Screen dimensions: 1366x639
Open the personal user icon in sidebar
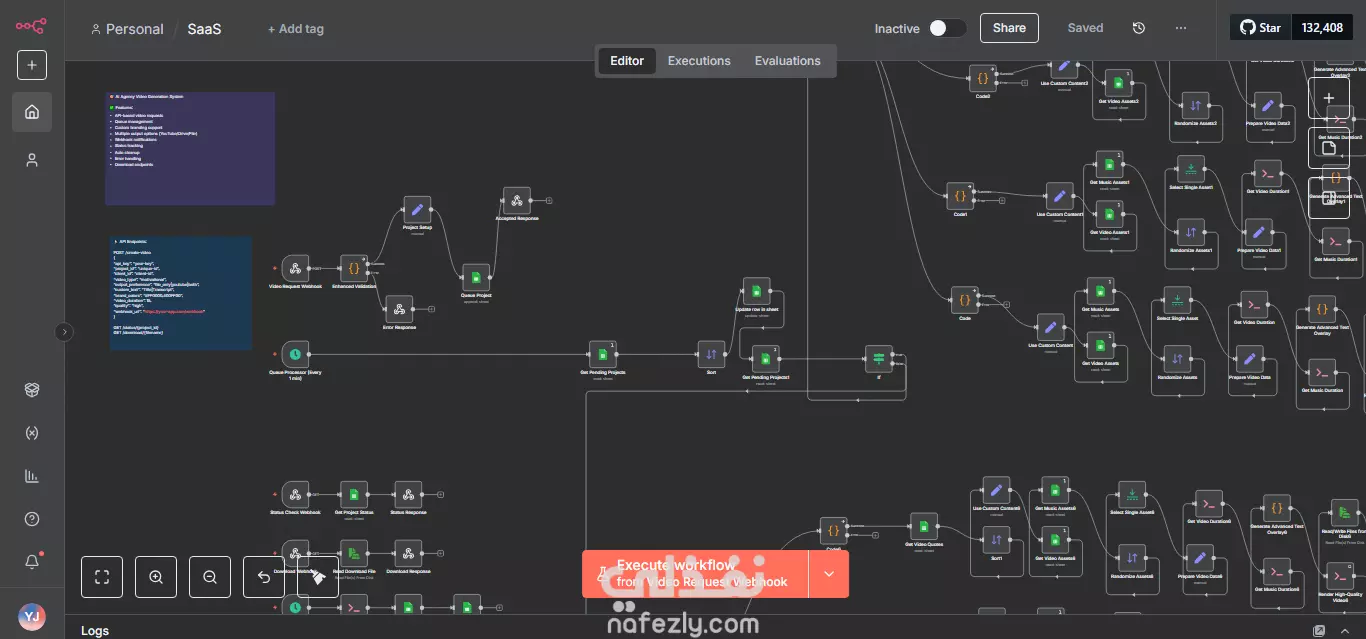[32, 160]
